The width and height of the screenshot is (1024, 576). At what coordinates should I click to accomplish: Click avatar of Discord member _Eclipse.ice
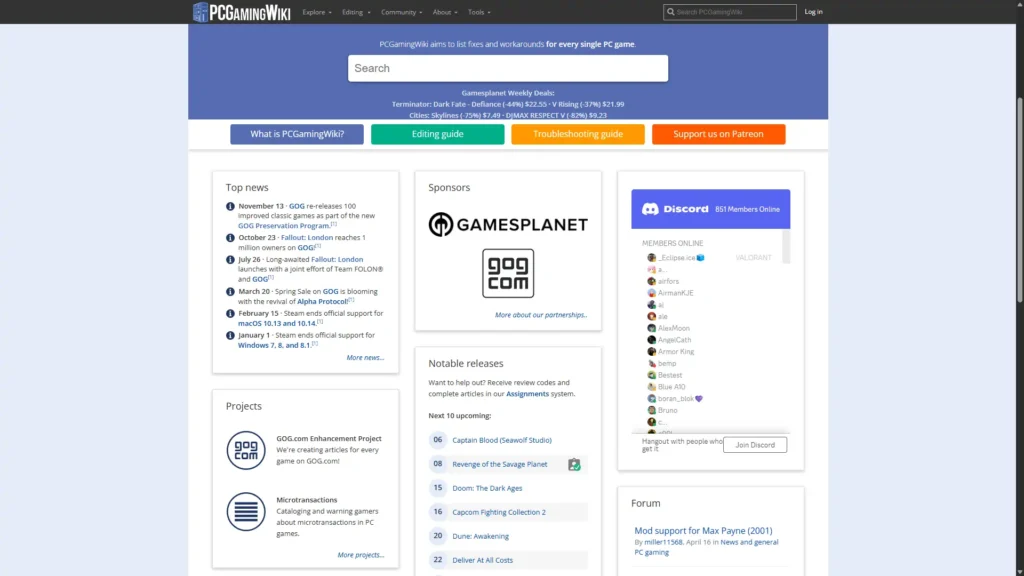(651, 258)
